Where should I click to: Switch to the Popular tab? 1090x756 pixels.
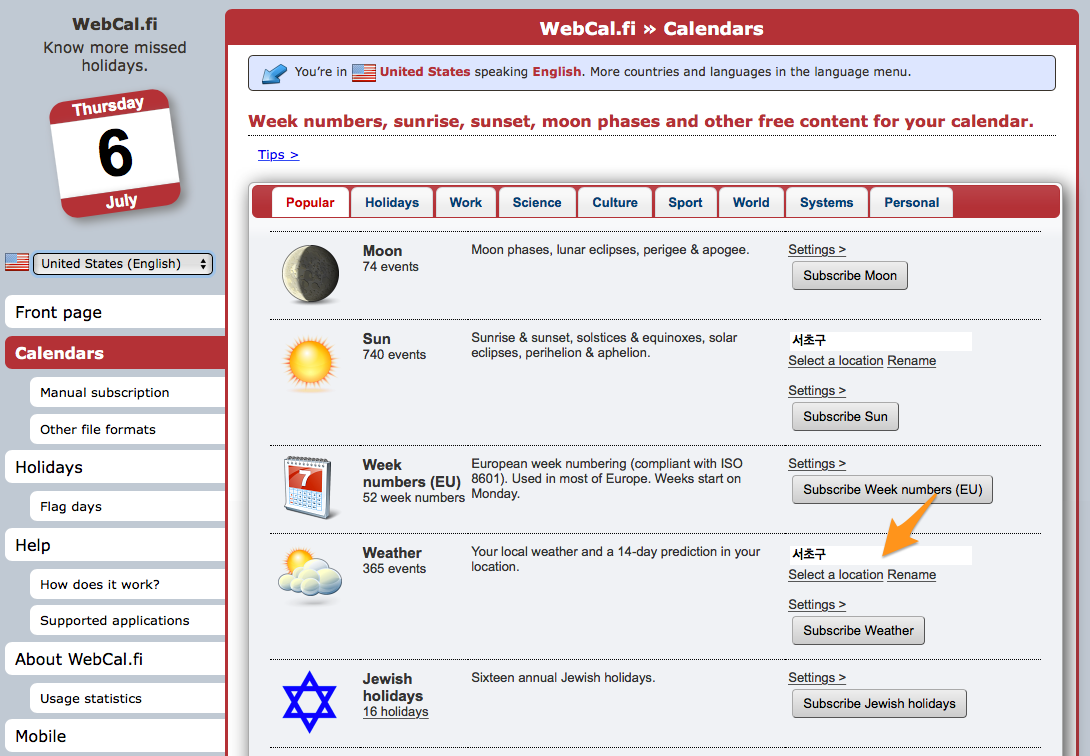click(310, 202)
